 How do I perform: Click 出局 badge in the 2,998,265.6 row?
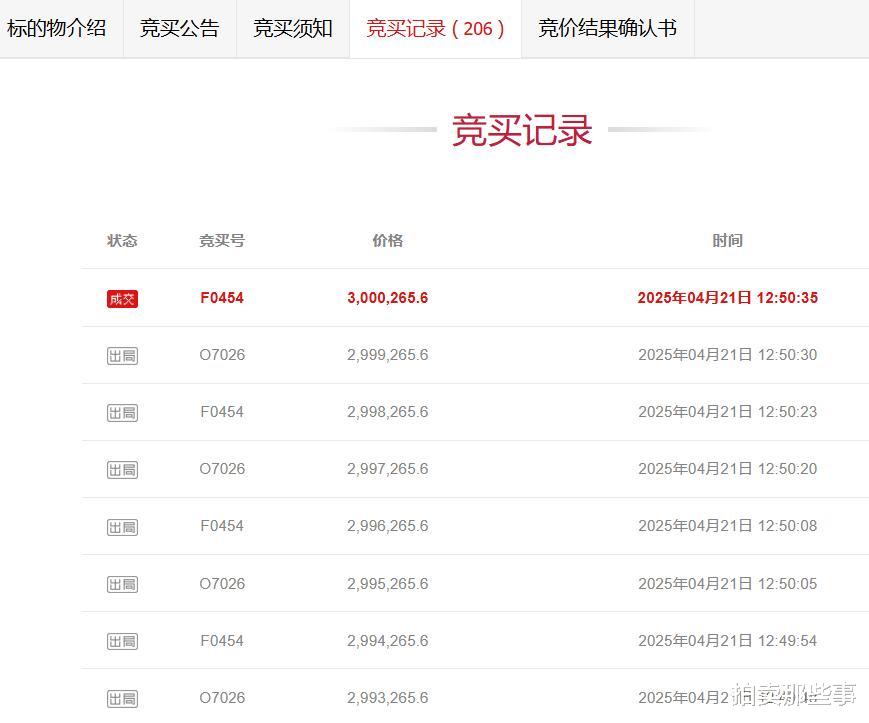(x=122, y=413)
